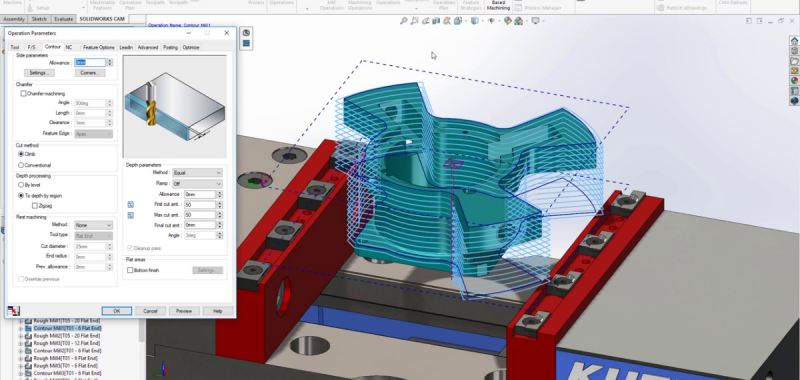Confirm with the OK button
The width and height of the screenshot is (800, 380).
coord(116,311)
